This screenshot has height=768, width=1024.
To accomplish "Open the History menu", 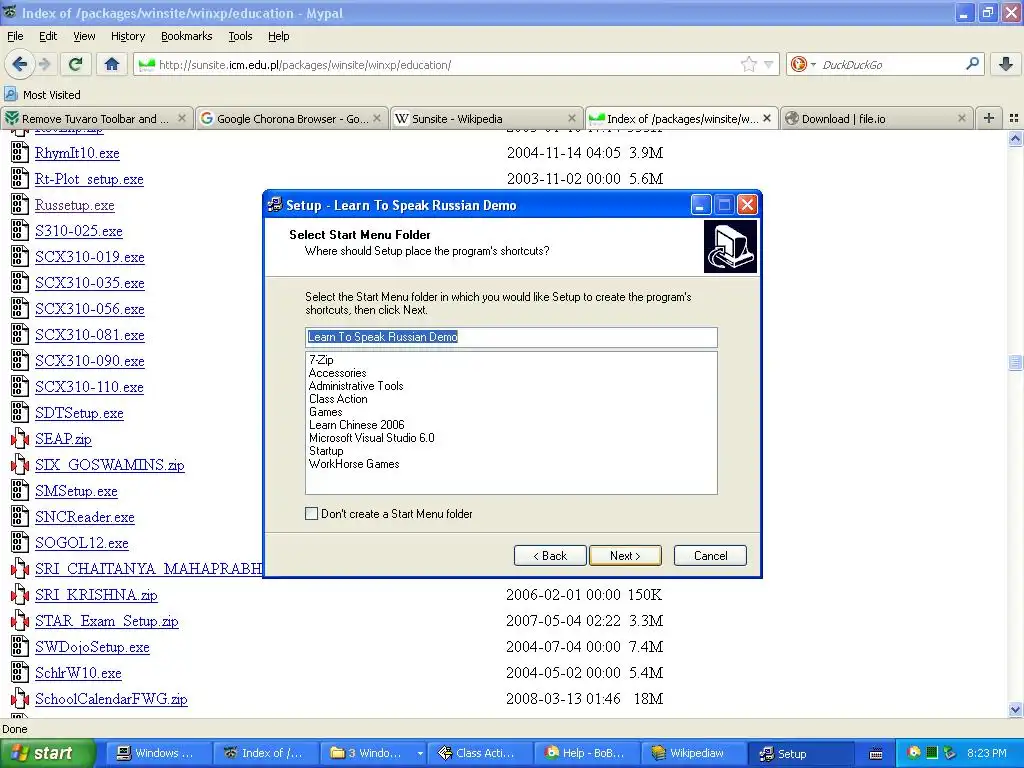I will pyautogui.click(x=128, y=36).
